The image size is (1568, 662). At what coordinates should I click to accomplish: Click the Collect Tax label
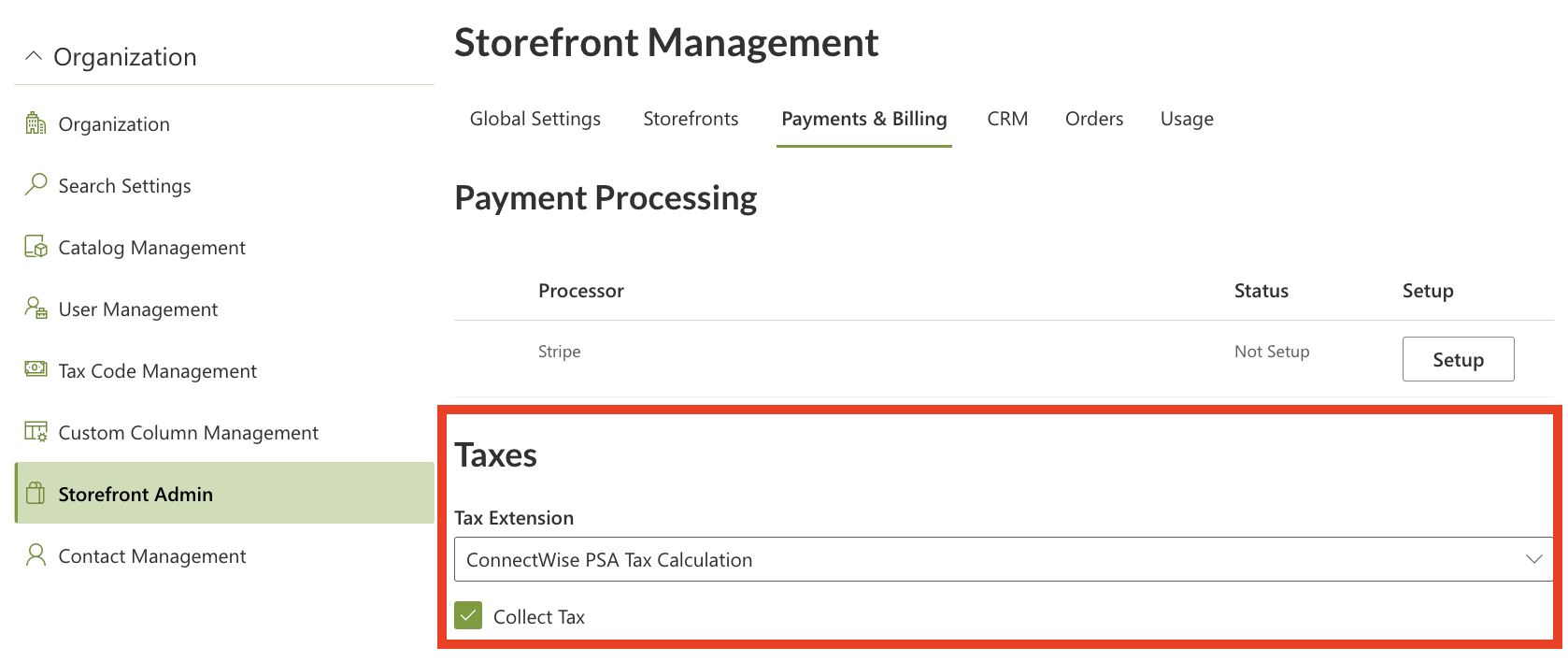539,617
